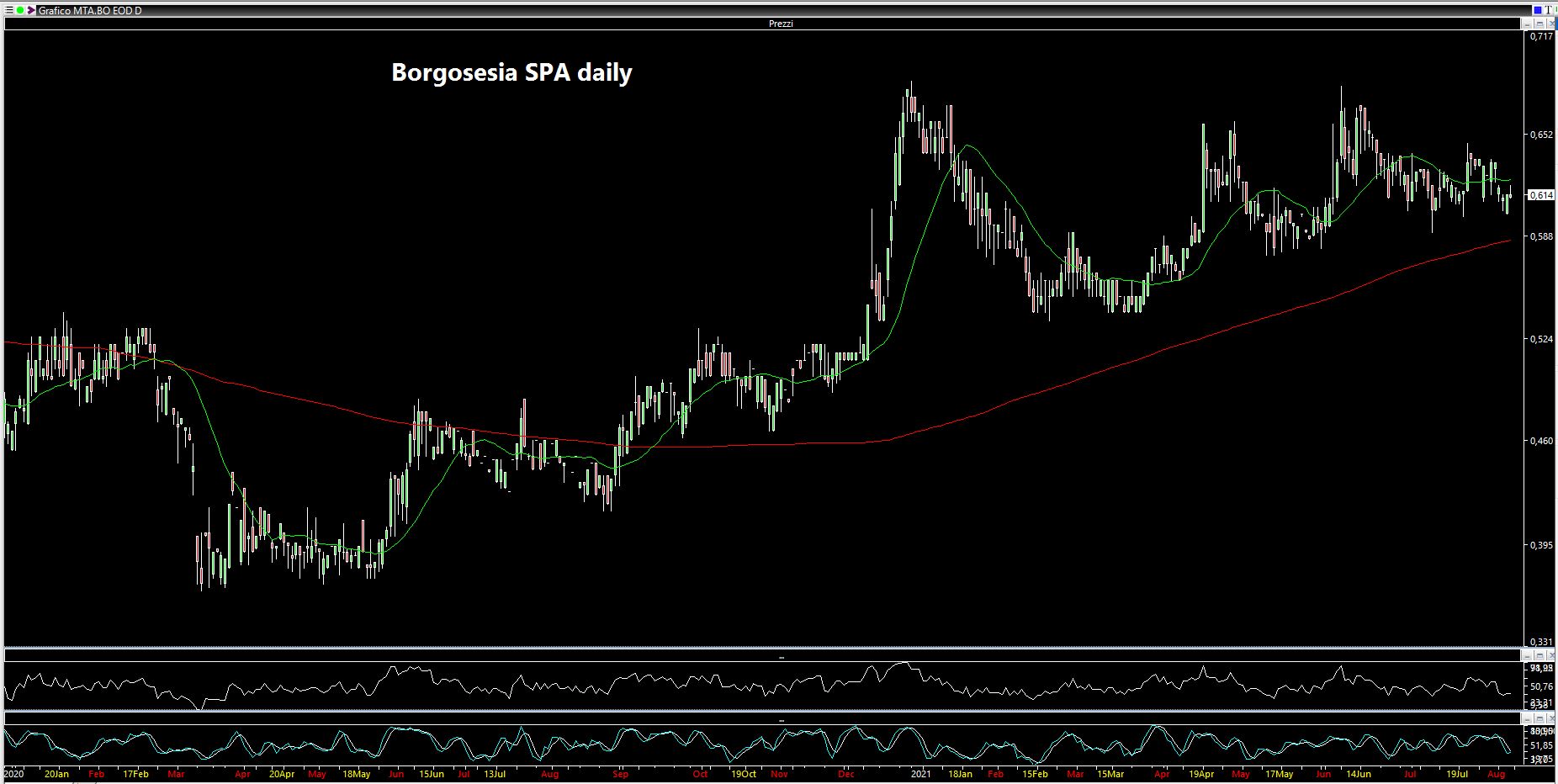This screenshot has width=1558, height=784.
Task: Click the 0,395 price axis label
Action: [1542, 545]
